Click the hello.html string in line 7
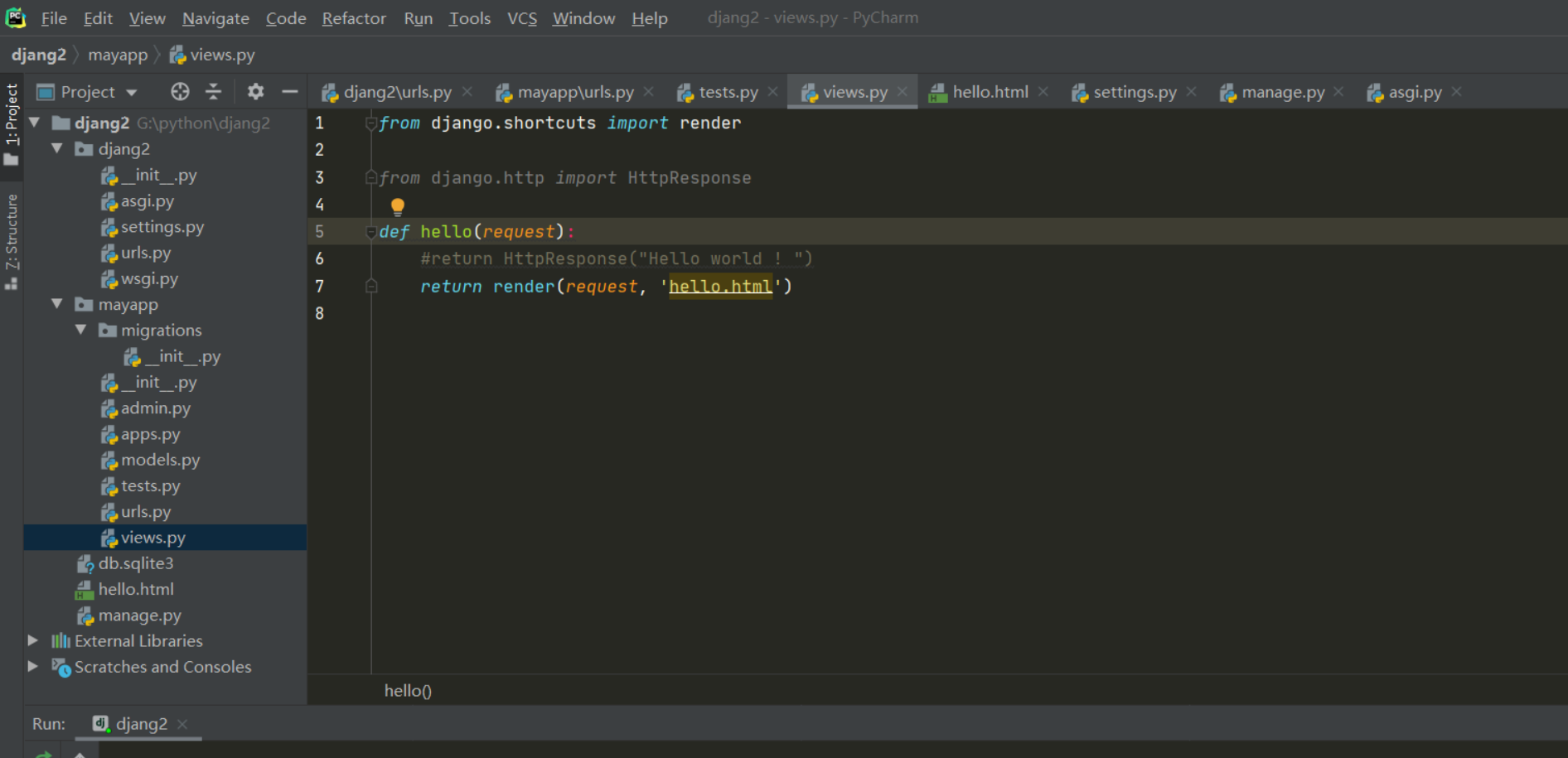 click(x=720, y=287)
